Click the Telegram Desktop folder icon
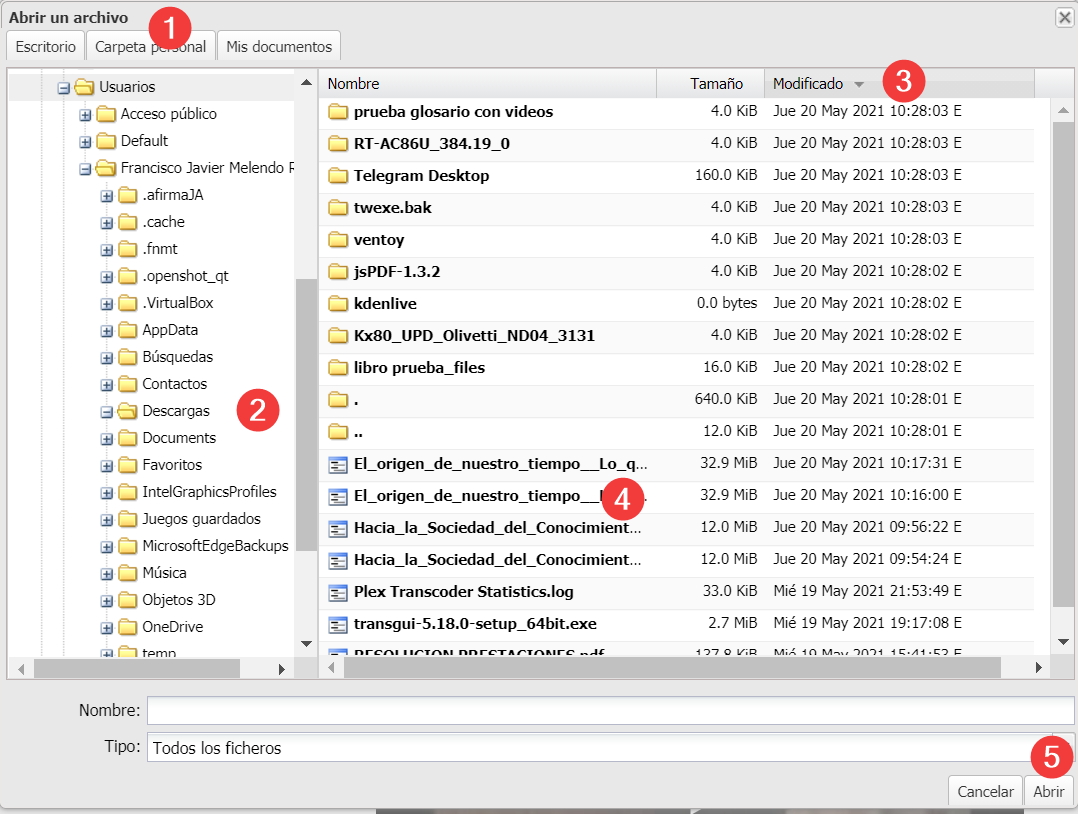Viewport: 1078px width, 814px height. [x=337, y=176]
